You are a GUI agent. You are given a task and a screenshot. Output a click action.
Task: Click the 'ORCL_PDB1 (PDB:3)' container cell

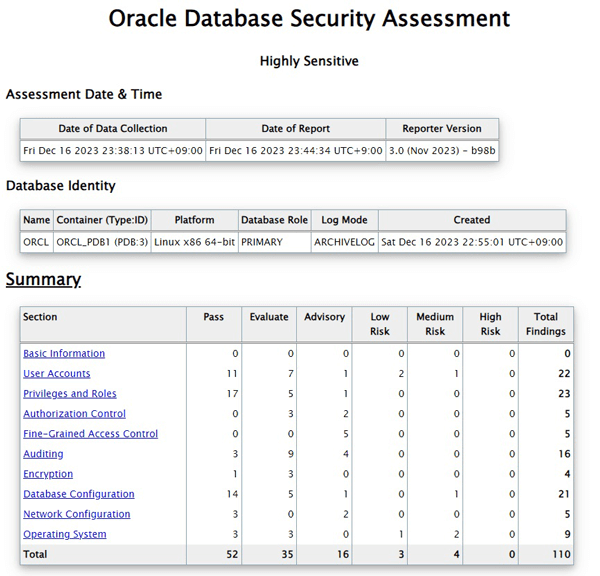tap(102, 242)
